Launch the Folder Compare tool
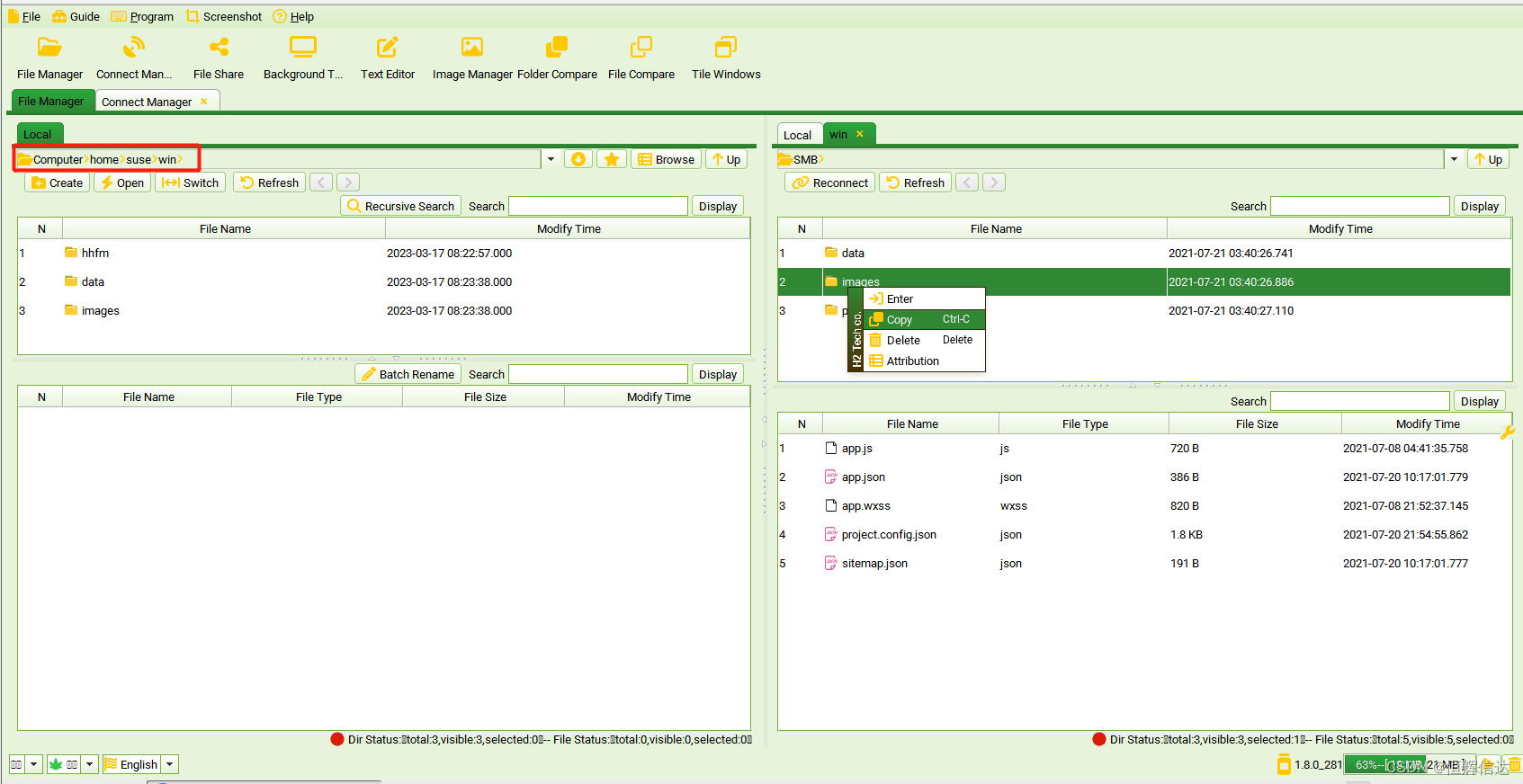The image size is (1523, 784). (557, 48)
